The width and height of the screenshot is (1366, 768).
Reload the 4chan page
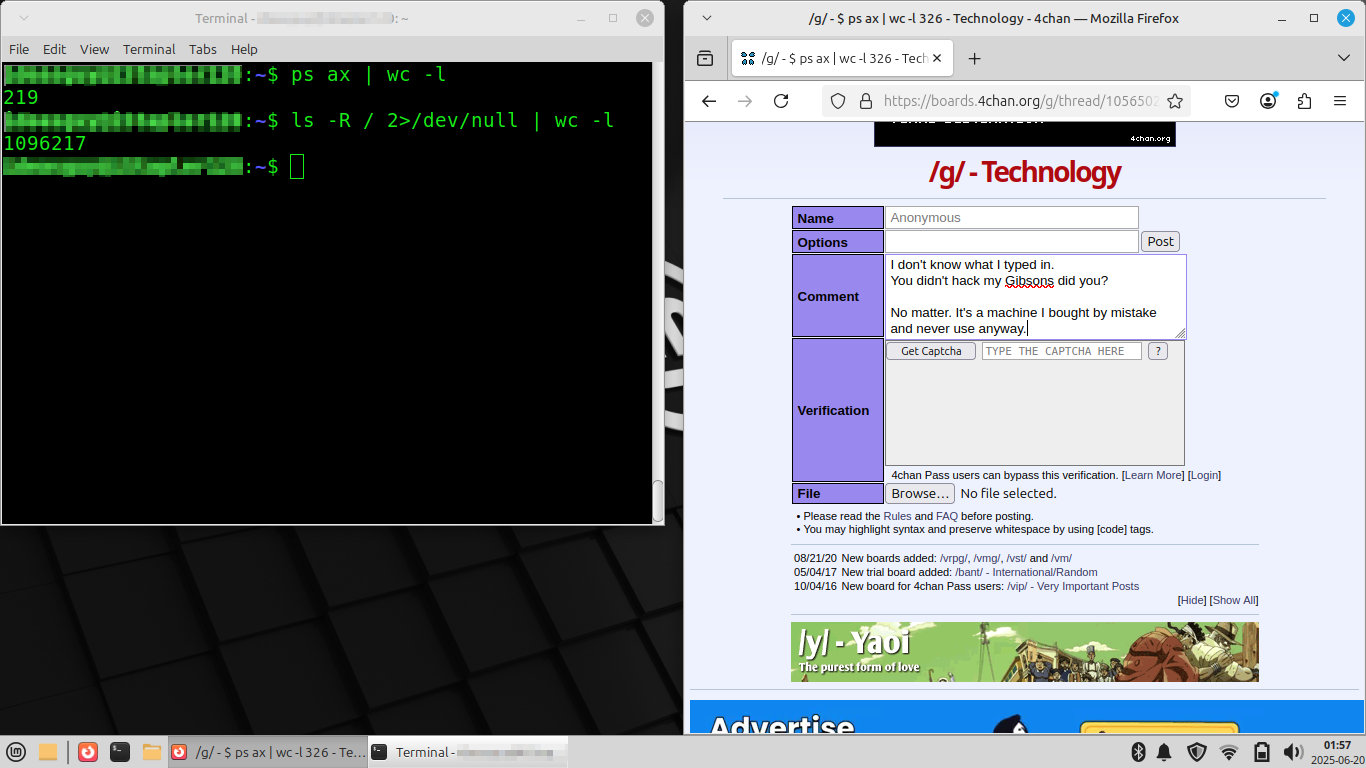(781, 101)
